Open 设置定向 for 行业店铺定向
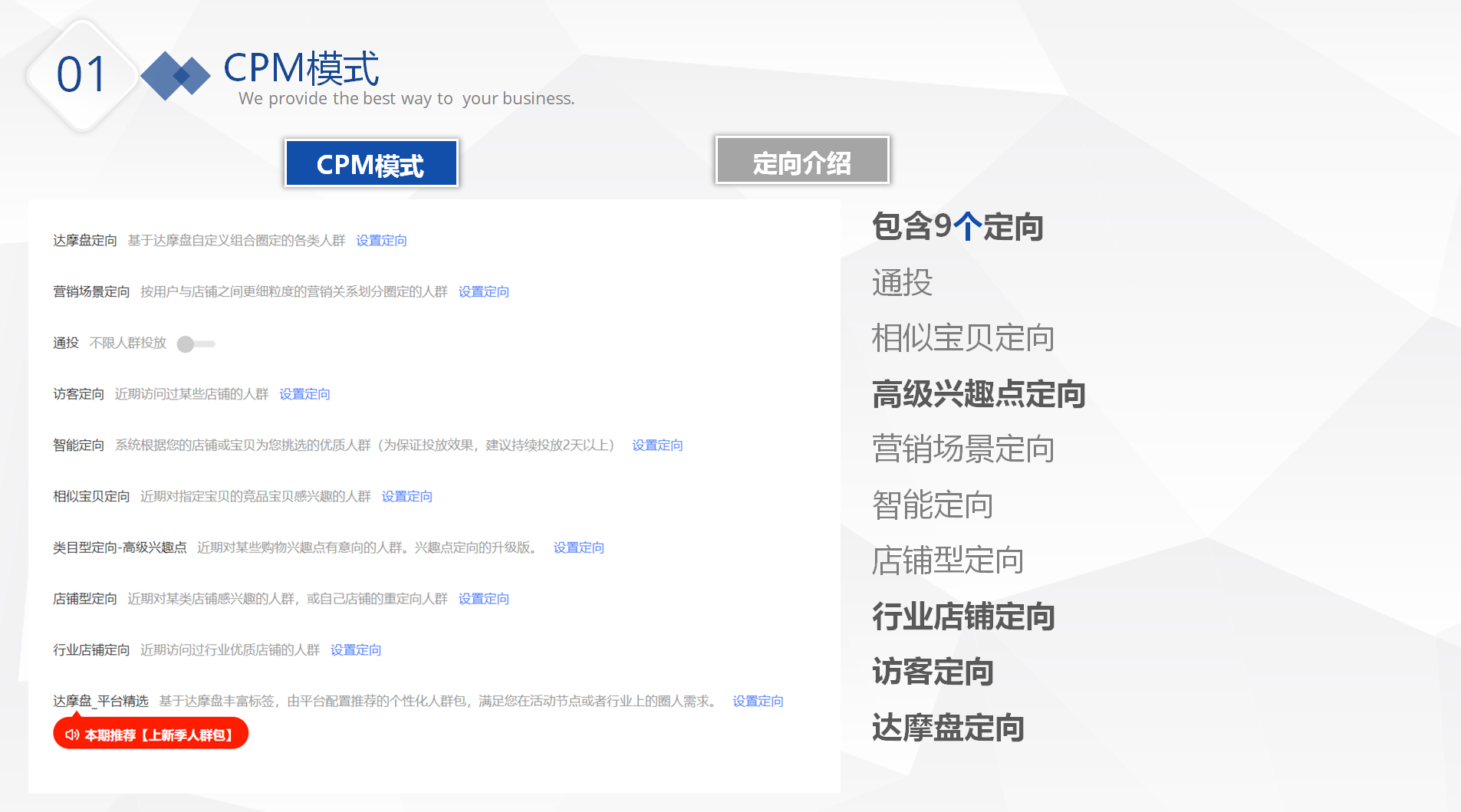The height and width of the screenshot is (812, 1461). pyautogui.click(x=356, y=650)
